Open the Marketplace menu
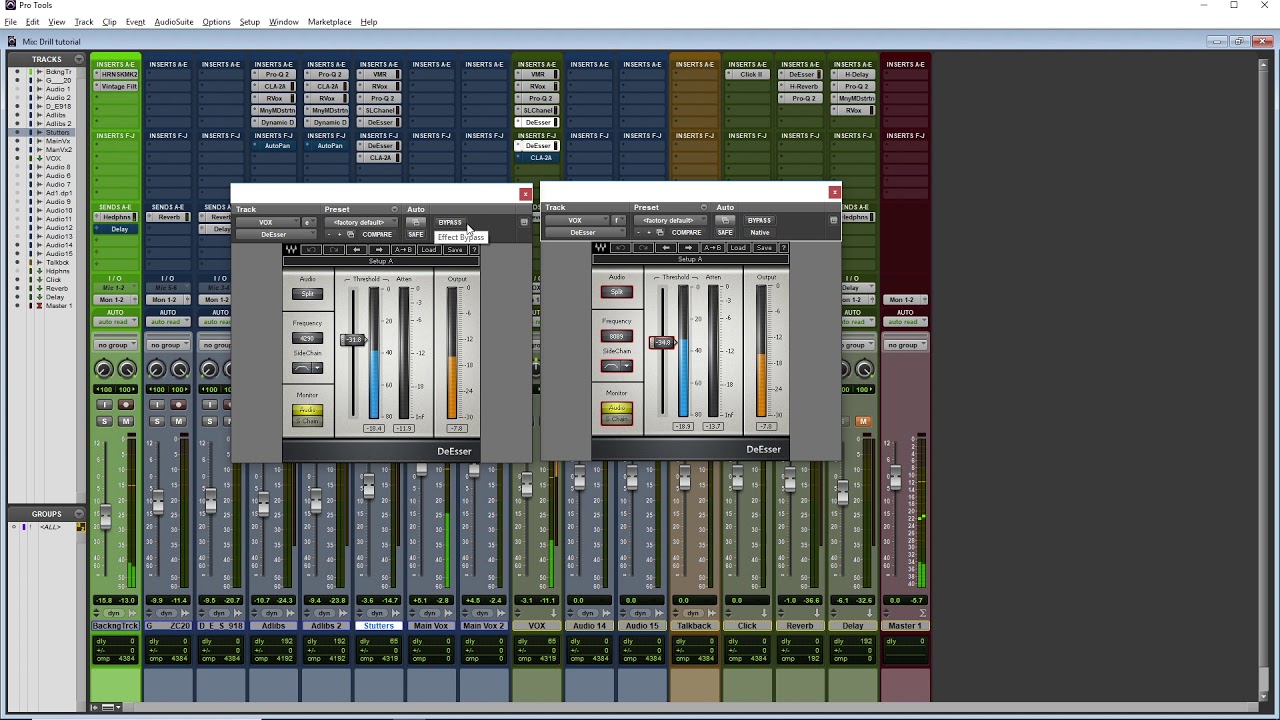The image size is (1280, 720). [x=329, y=22]
